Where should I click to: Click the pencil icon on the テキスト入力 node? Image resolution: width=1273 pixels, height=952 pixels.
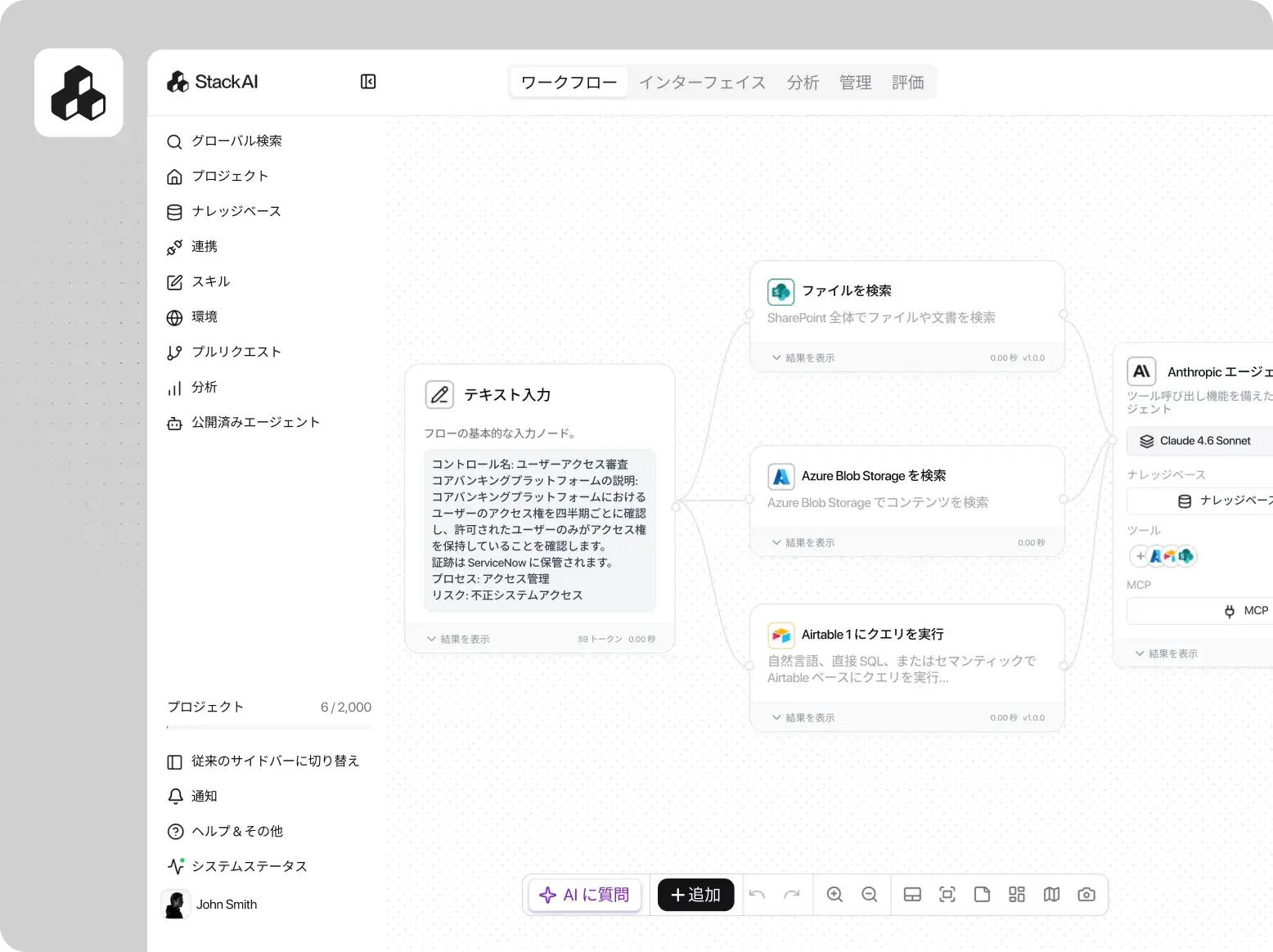[x=439, y=395]
